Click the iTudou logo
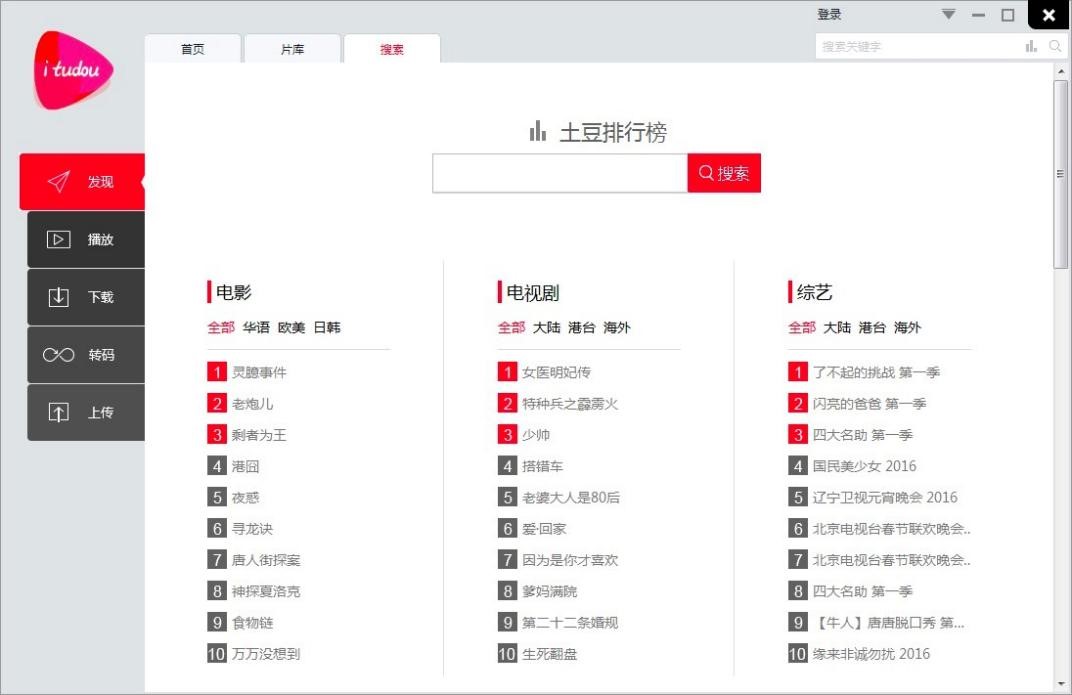 click(73, 70)
